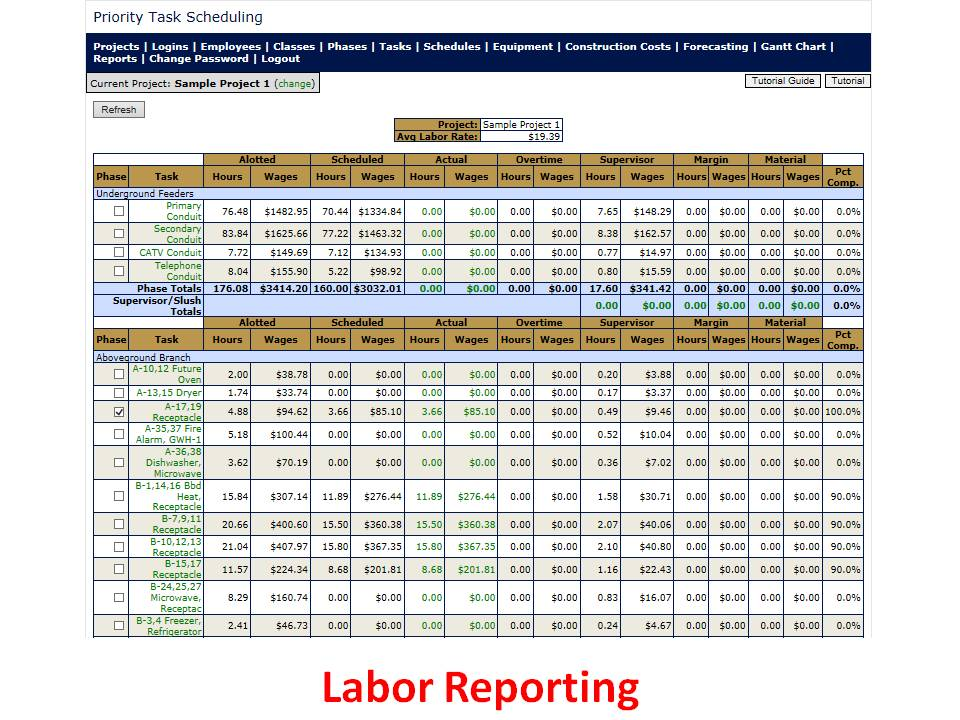This screenshot has height=720, width=960.
Task: Check the A-36,38 Dishwasher checkbox
Action: click(119, 463)
